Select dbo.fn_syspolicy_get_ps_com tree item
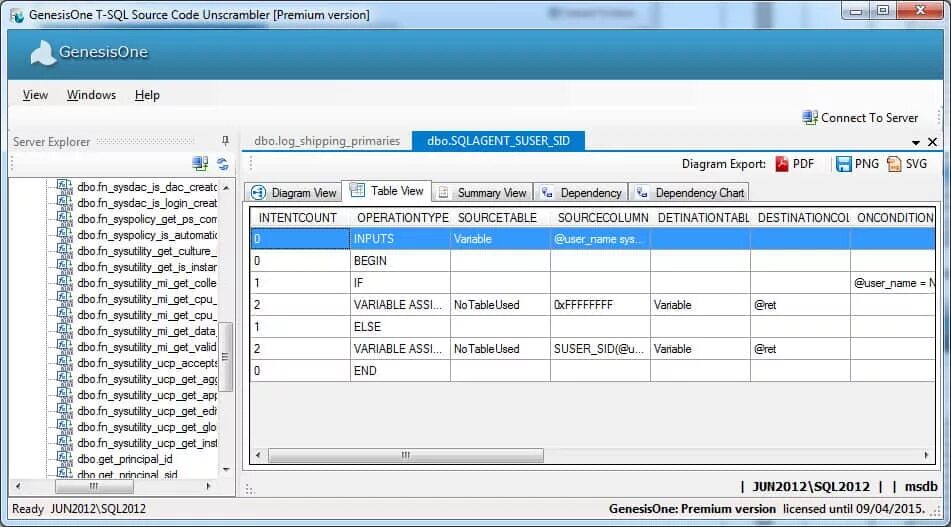Viewport: 951px width, 527px height. [147, 219]
